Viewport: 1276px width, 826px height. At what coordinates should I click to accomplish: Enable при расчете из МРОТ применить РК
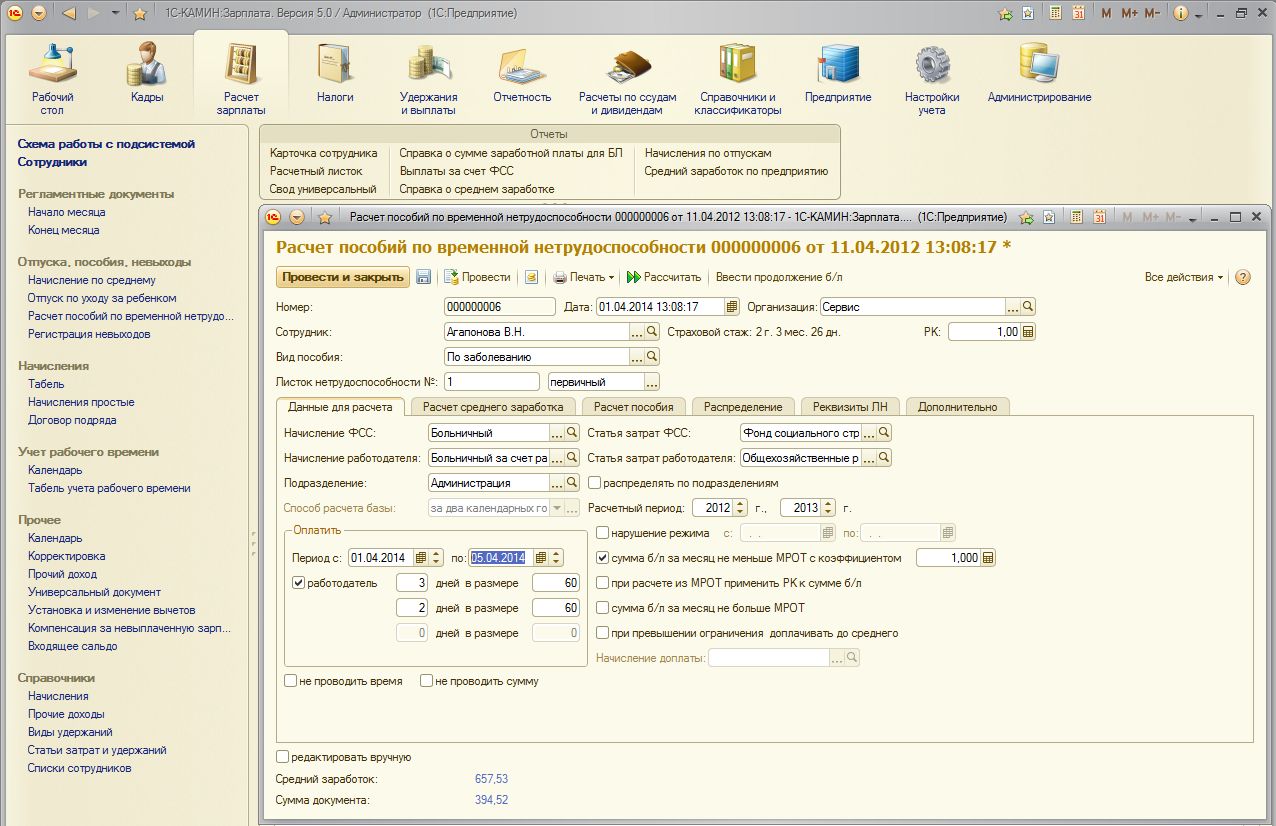pyautogui.click(x=602, y=583)
